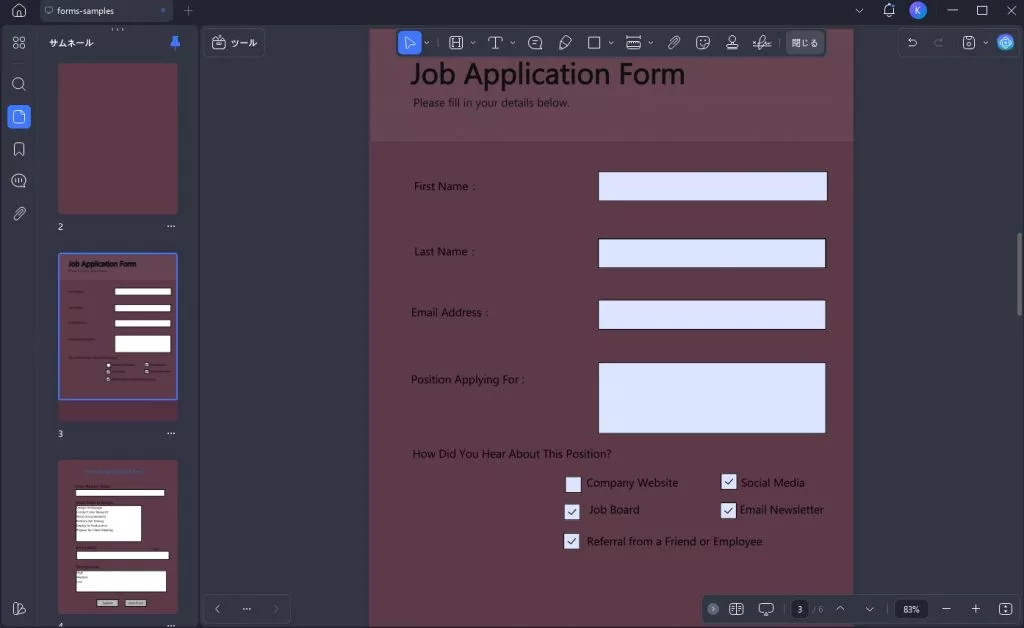Open page 3 thumbnail options menu

171,433
